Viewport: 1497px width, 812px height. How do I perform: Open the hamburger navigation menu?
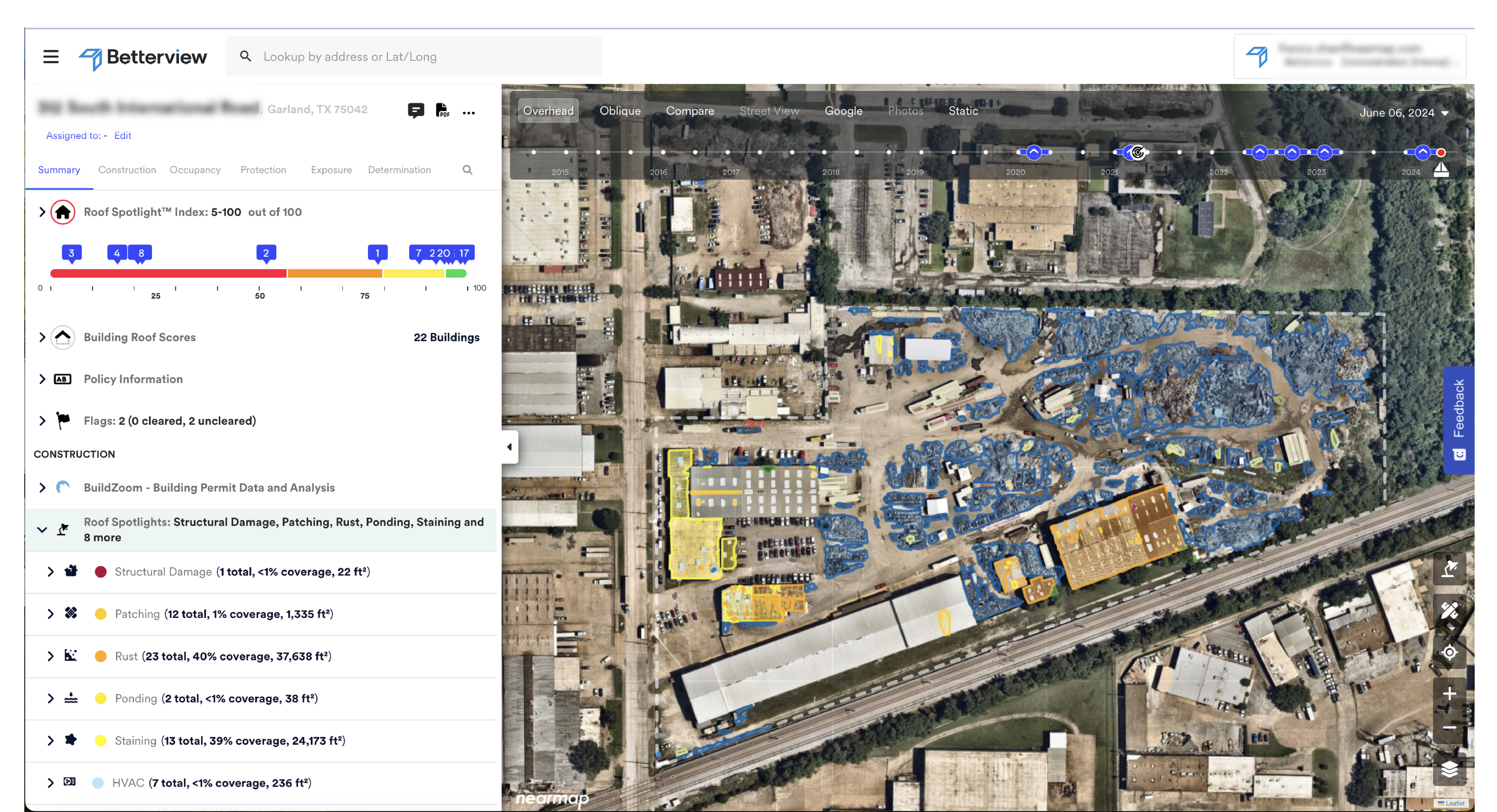tap(51, 57)
